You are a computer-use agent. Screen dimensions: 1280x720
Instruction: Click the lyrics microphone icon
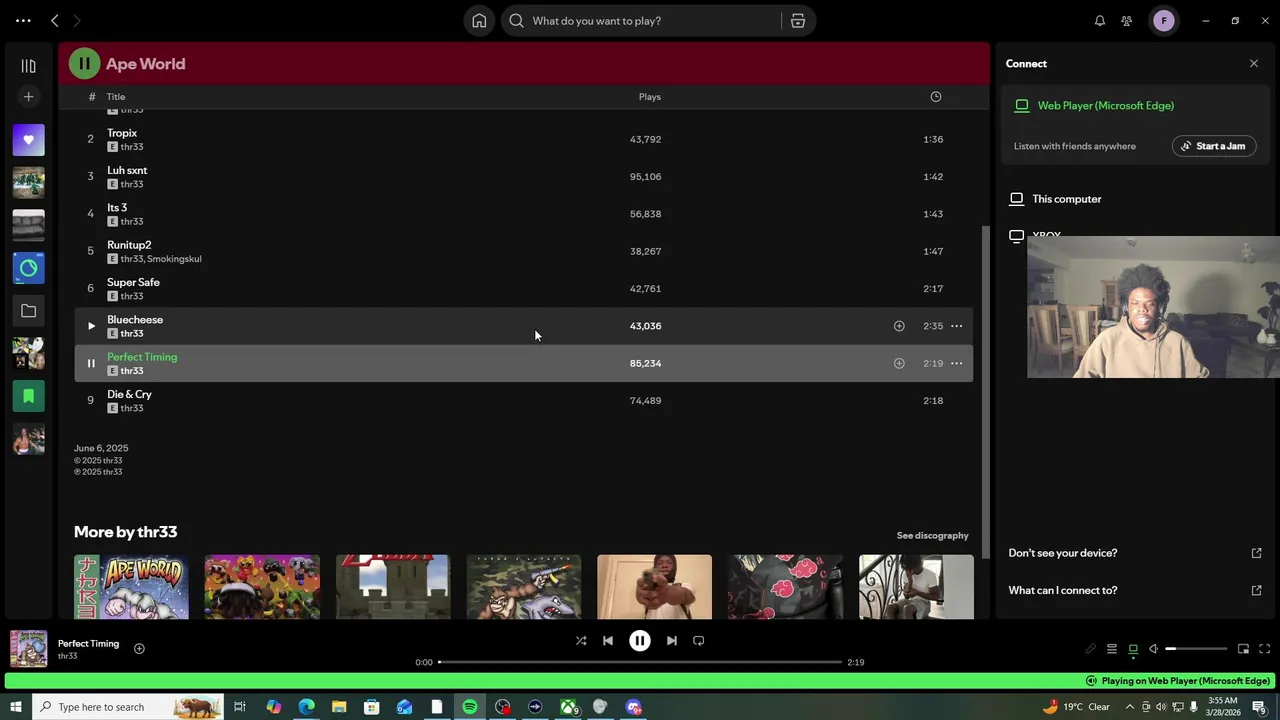click(x=1091, y=649)
